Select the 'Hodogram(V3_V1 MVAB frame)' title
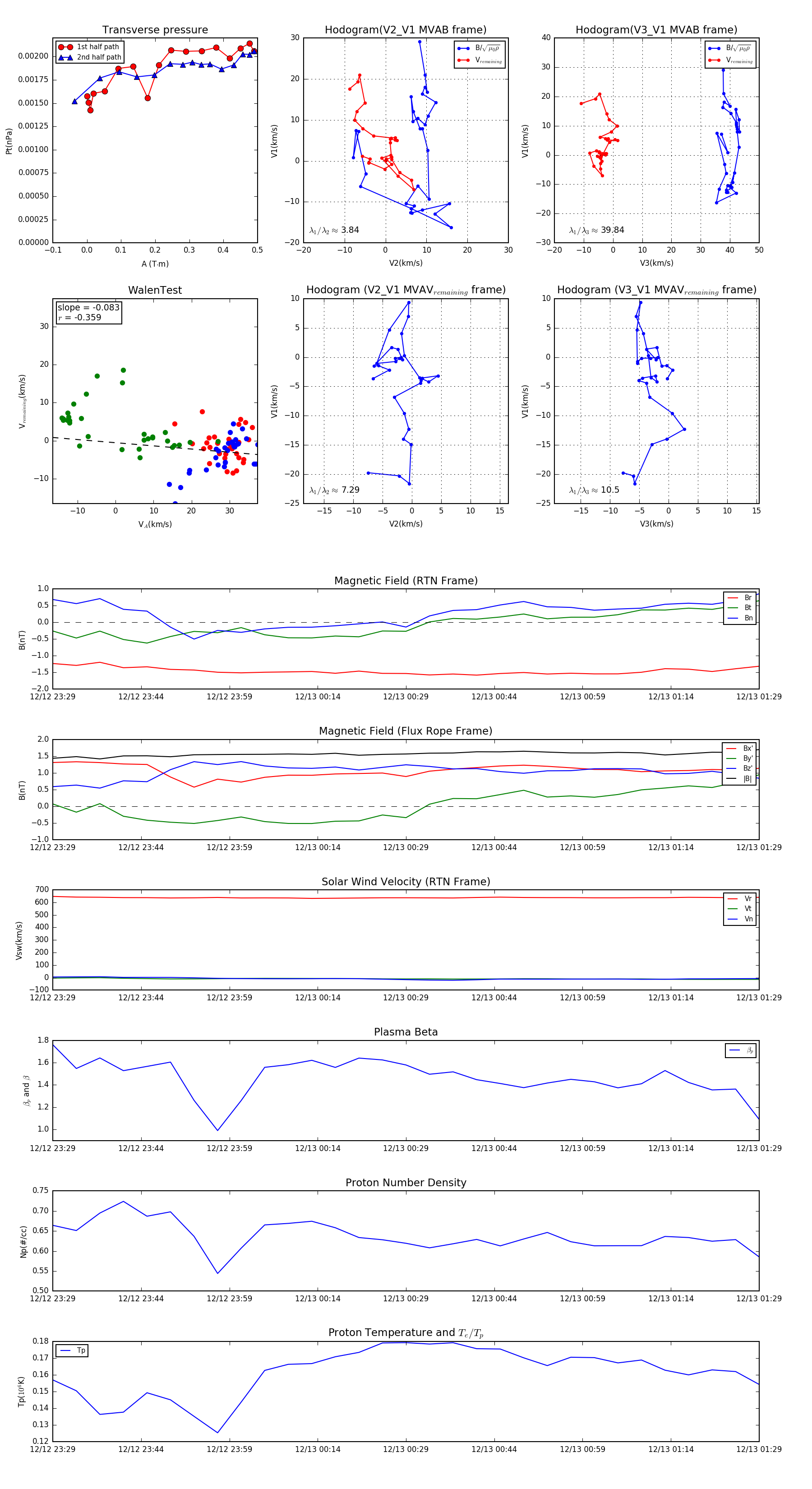812x1489 pixels. click(x=656, y=30)
